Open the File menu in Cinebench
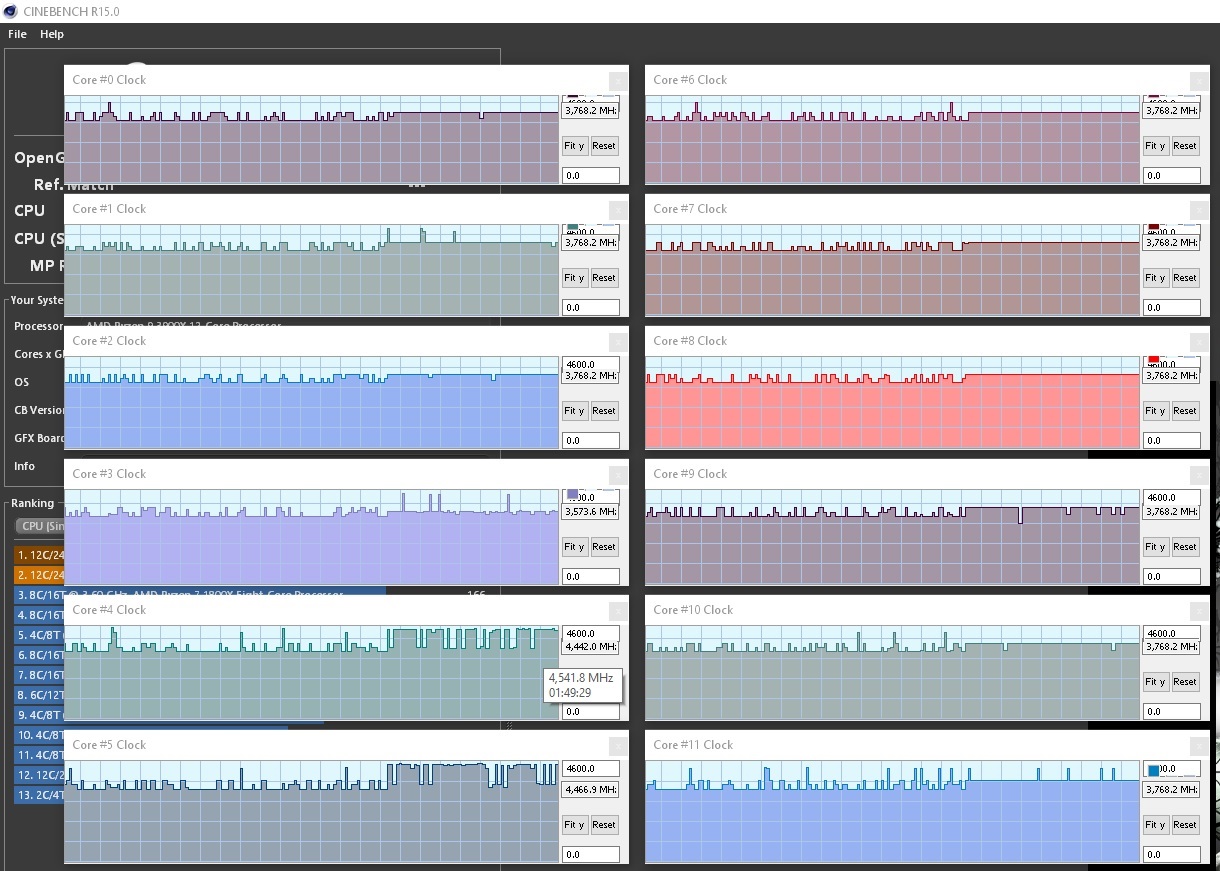 [x=17, y=34]
